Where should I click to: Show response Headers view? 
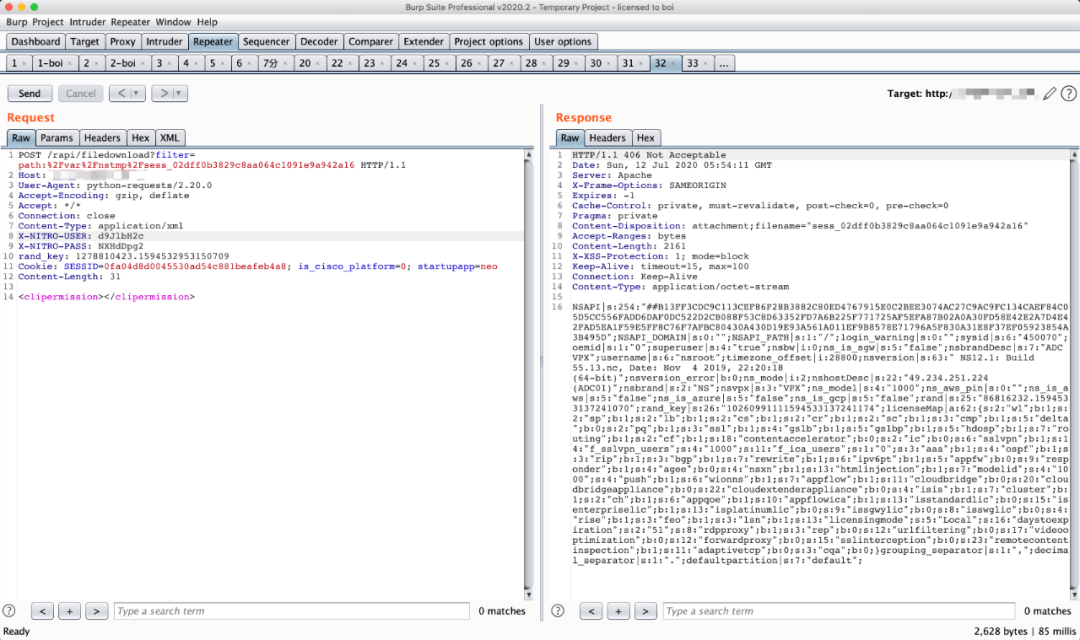tap(608, 138)
